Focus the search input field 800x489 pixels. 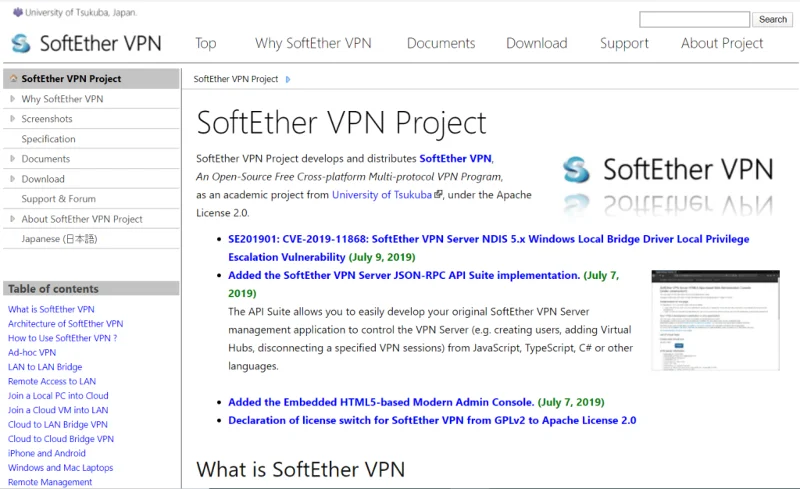[694, 19]
